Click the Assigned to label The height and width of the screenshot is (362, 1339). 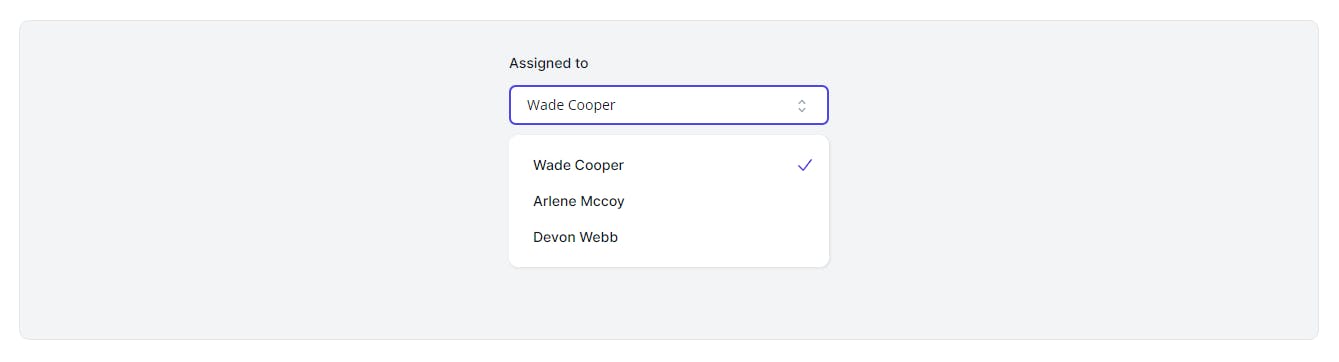click(548, 63)
